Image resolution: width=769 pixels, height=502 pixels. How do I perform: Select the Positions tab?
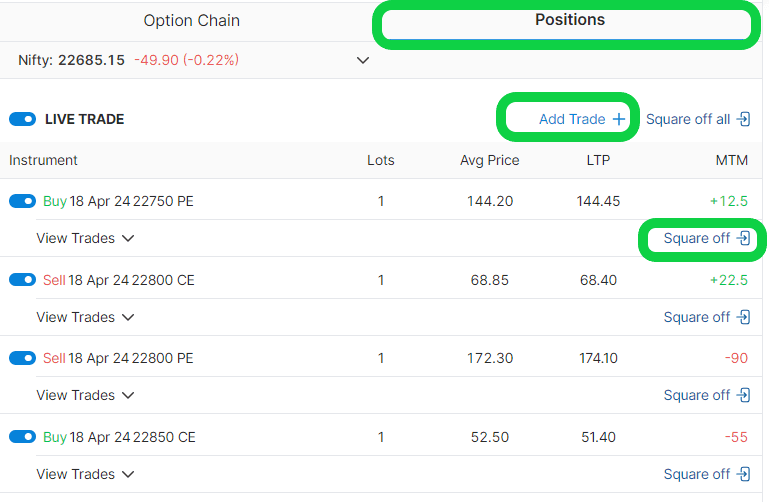[x=569, y=20]
